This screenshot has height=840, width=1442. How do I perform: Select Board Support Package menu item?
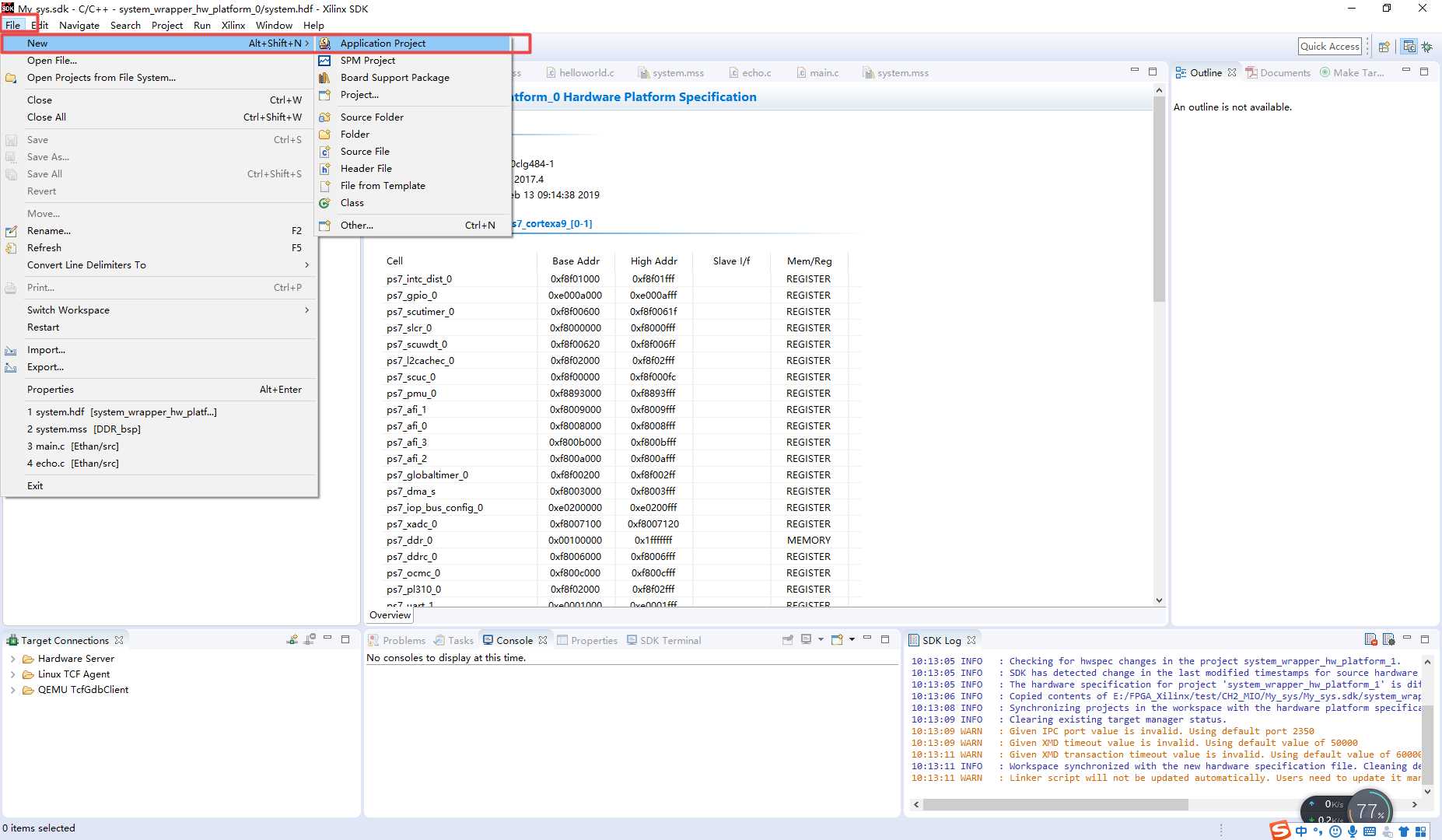413,78
